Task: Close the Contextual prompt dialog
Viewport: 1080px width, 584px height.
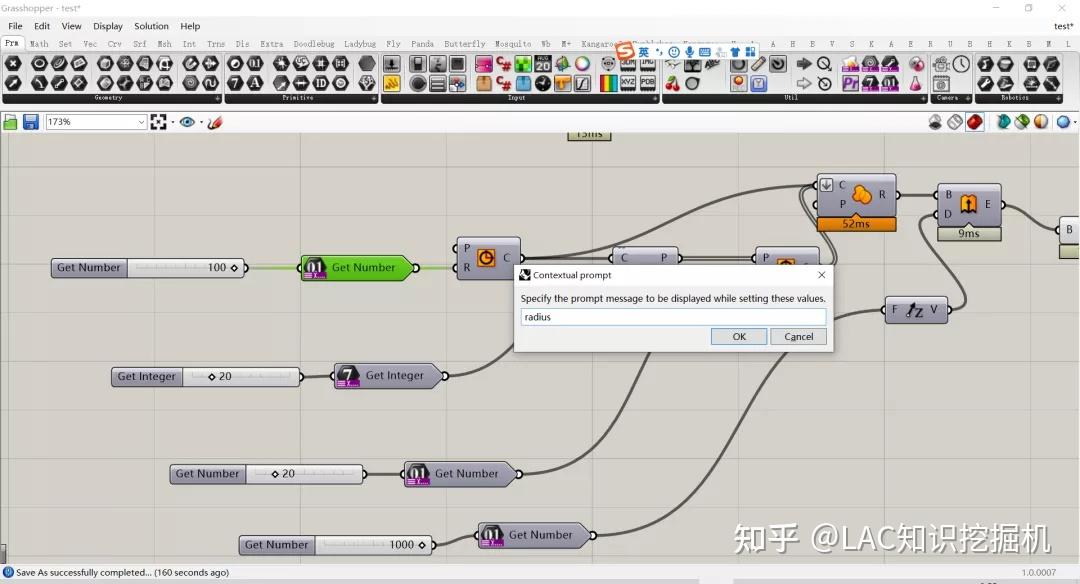Action: [x=821, y=275]
